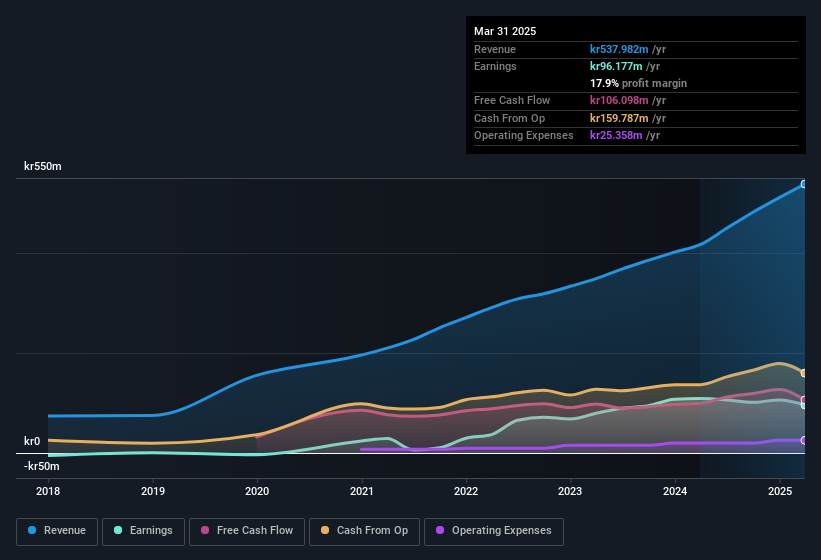Viewport: 821px width, 560px height.
Task: Click the 17.9% profit margin text
Action: coord(638,83)
